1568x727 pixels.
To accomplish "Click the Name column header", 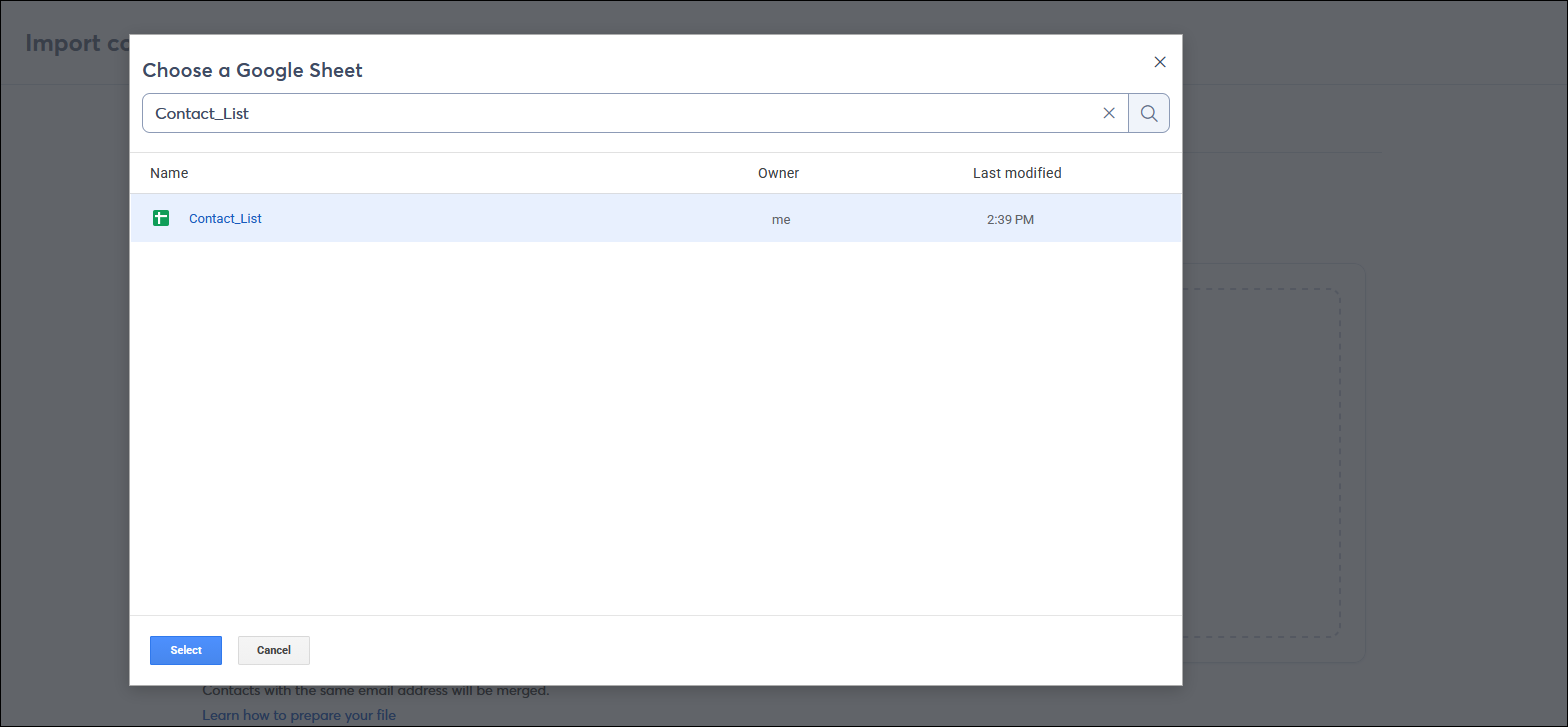I will click(x=169, y=173).
